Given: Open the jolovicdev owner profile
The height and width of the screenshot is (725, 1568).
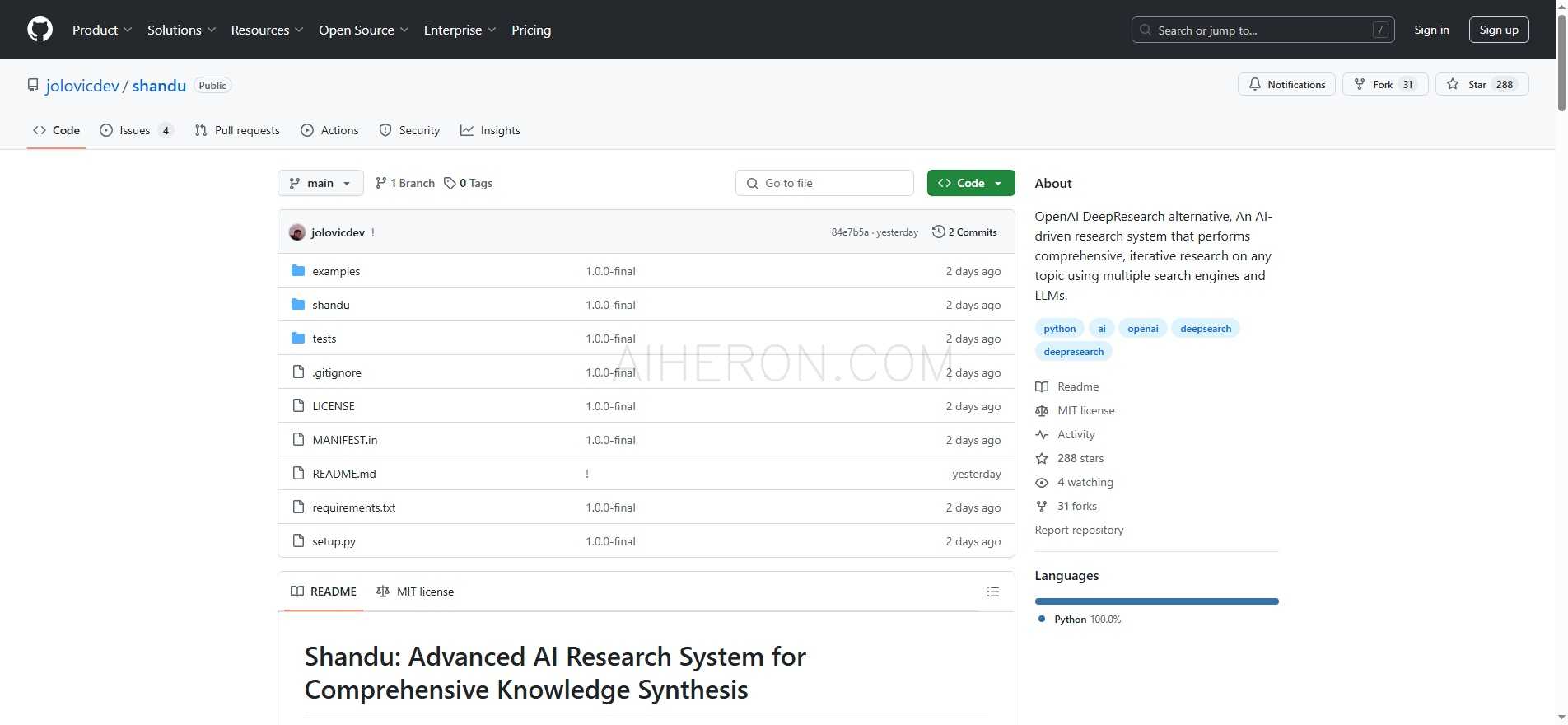Looking at the screenshot, I should point(82,86).
